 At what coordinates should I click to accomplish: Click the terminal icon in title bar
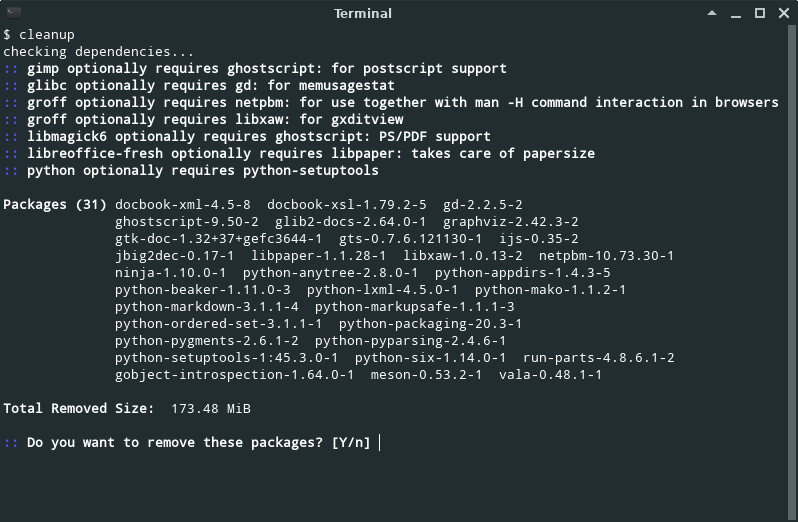pos(14,13)
